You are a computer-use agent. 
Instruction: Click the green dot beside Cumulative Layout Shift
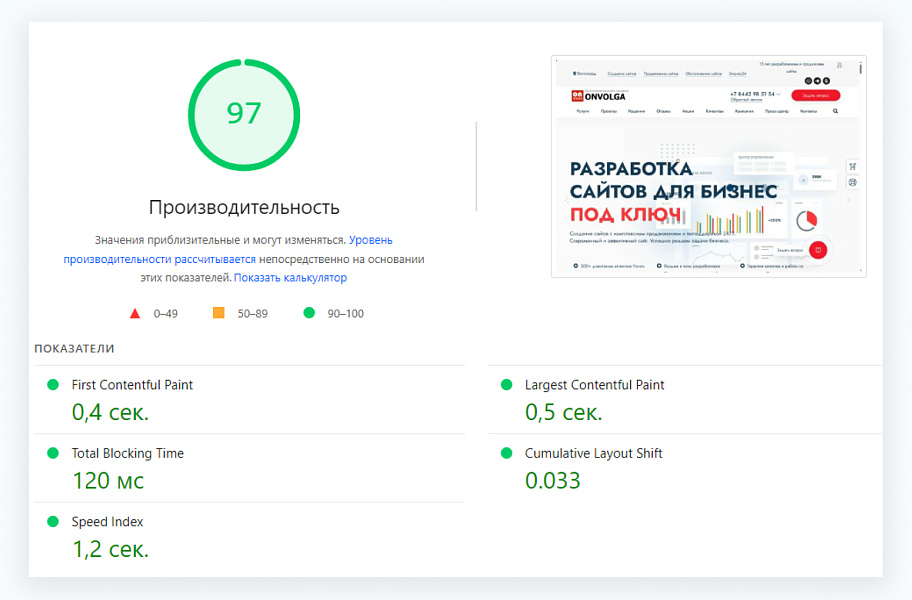(509, 453)
